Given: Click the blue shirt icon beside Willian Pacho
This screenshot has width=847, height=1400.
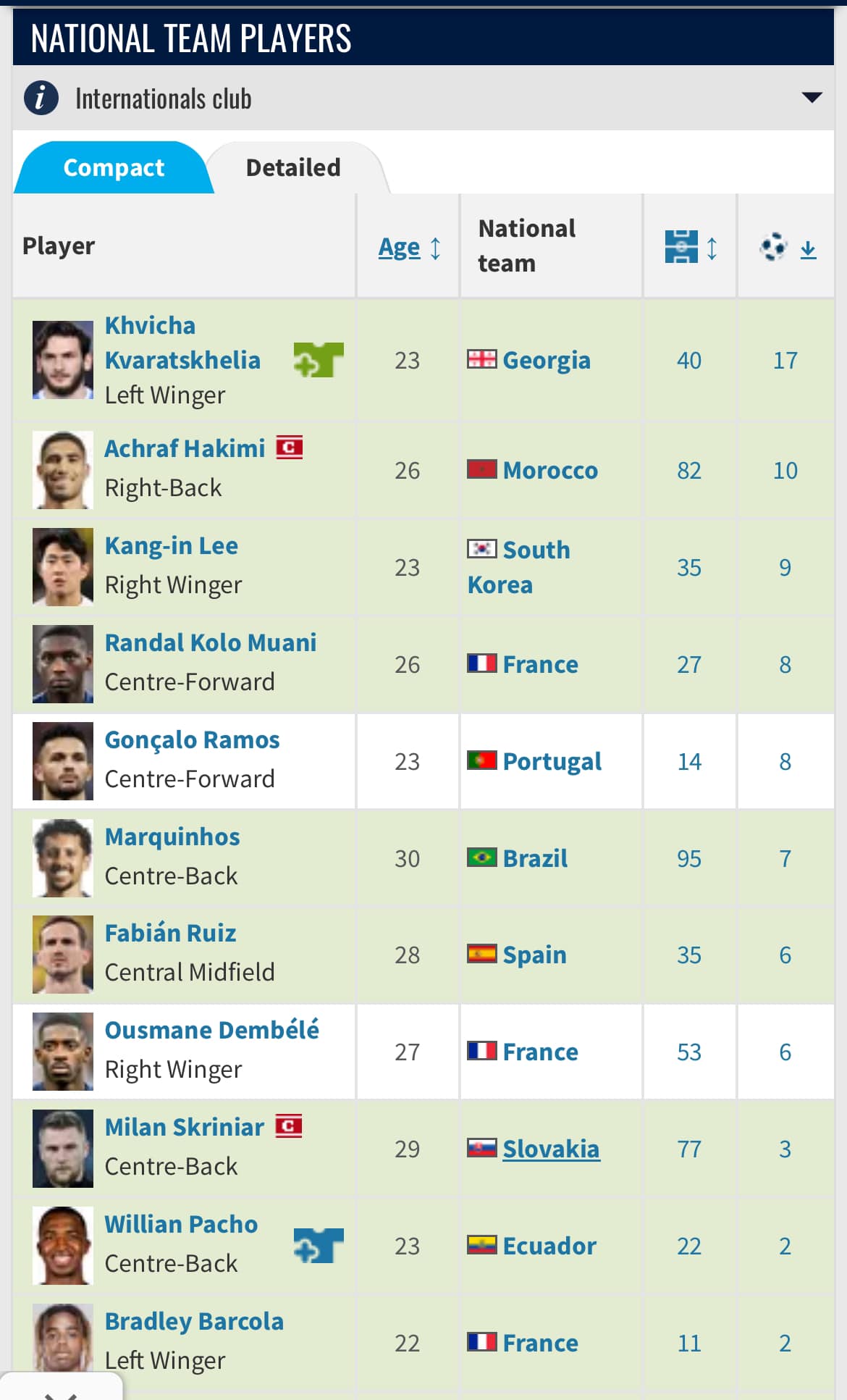Looking at the screenshot, I should click(x=318, y=1246).
